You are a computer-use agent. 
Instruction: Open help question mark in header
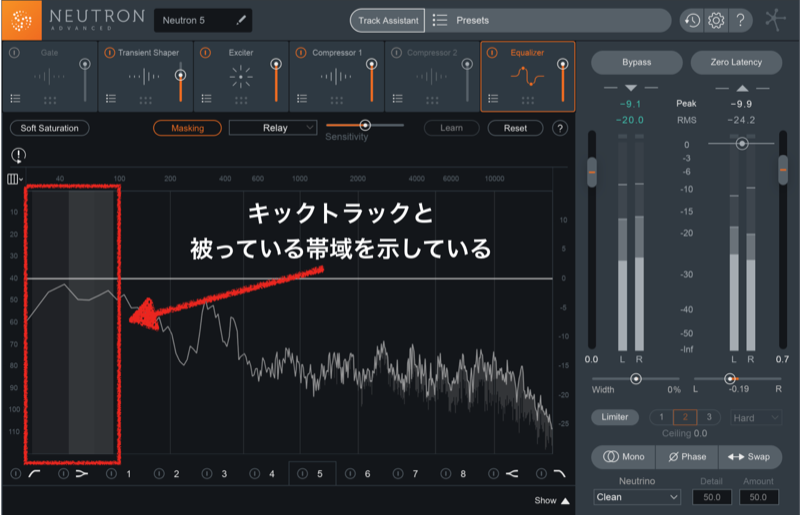(x=740, y=20)
